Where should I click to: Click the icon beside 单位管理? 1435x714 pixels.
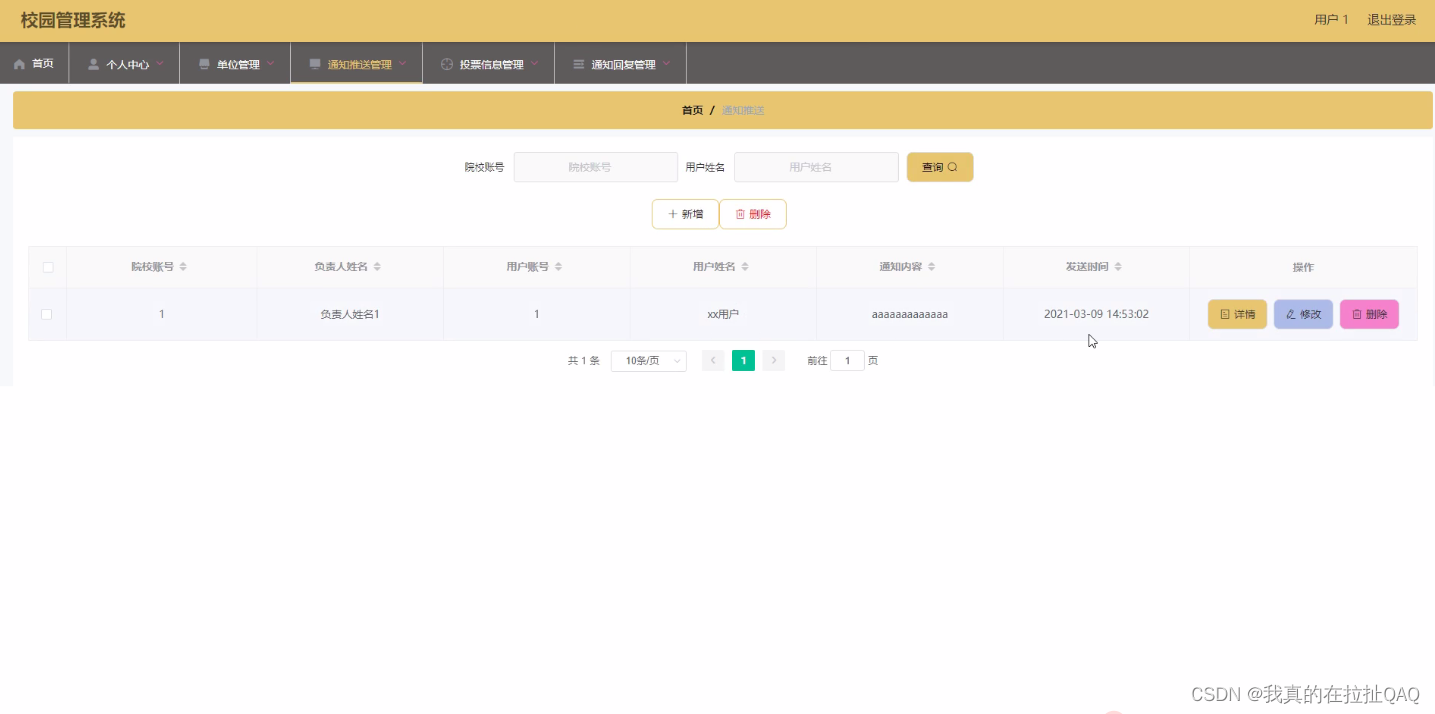pyautogui.click(x=204, y=64)
